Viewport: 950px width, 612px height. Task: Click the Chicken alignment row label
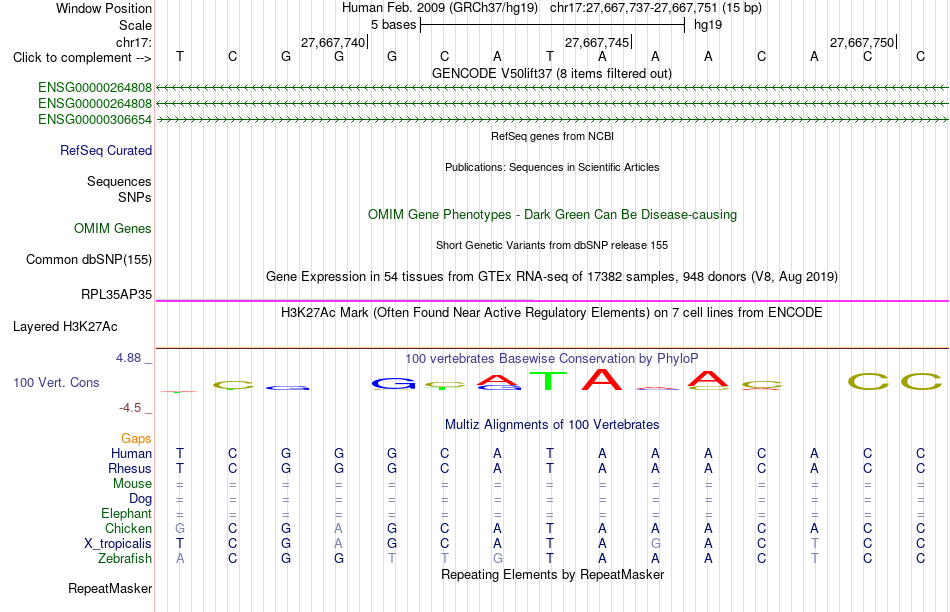pyautogui.click(x=128, y=528)
